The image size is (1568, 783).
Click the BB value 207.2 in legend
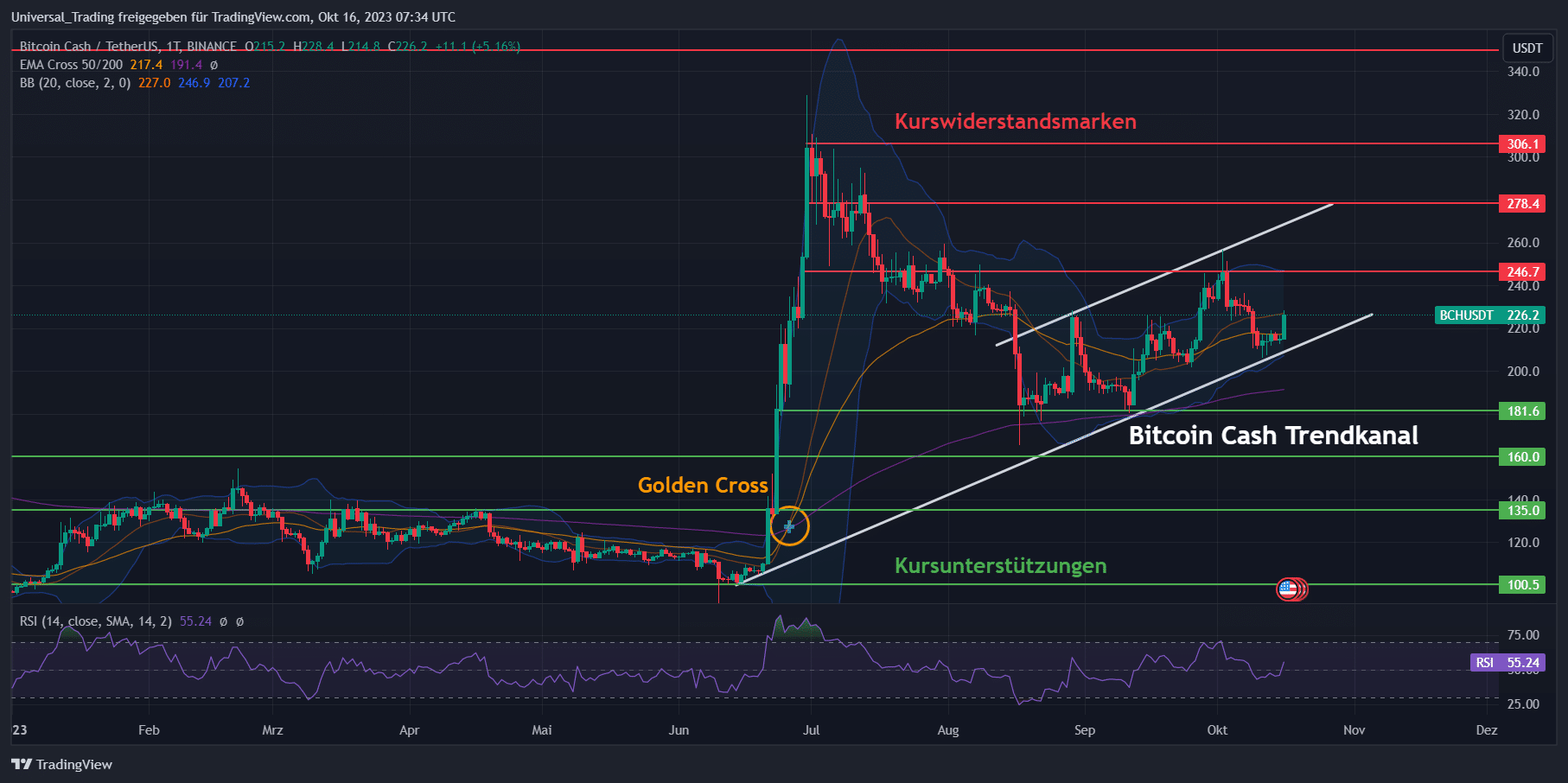(233, 83)
